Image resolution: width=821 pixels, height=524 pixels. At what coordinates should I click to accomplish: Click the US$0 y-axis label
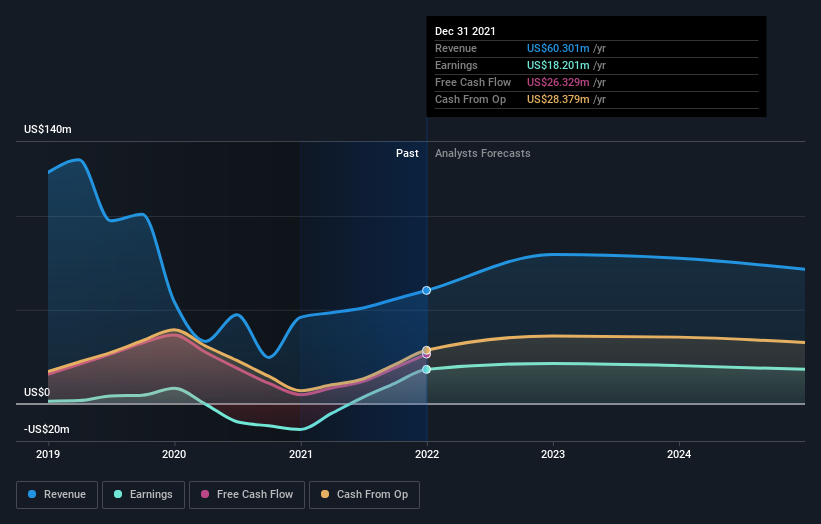coord(37,393)
